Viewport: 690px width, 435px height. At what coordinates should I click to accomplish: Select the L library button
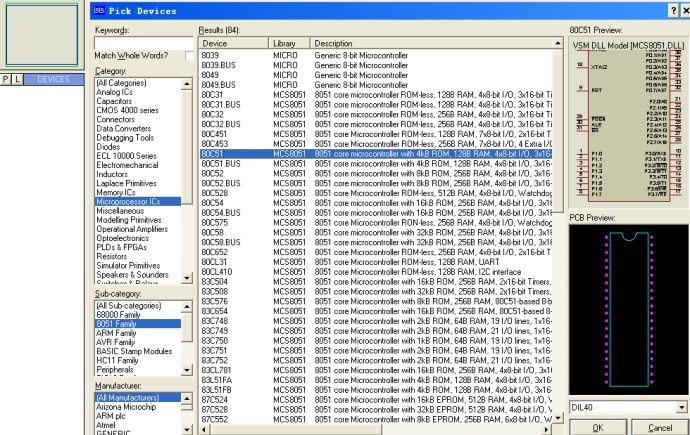point(17,79)
